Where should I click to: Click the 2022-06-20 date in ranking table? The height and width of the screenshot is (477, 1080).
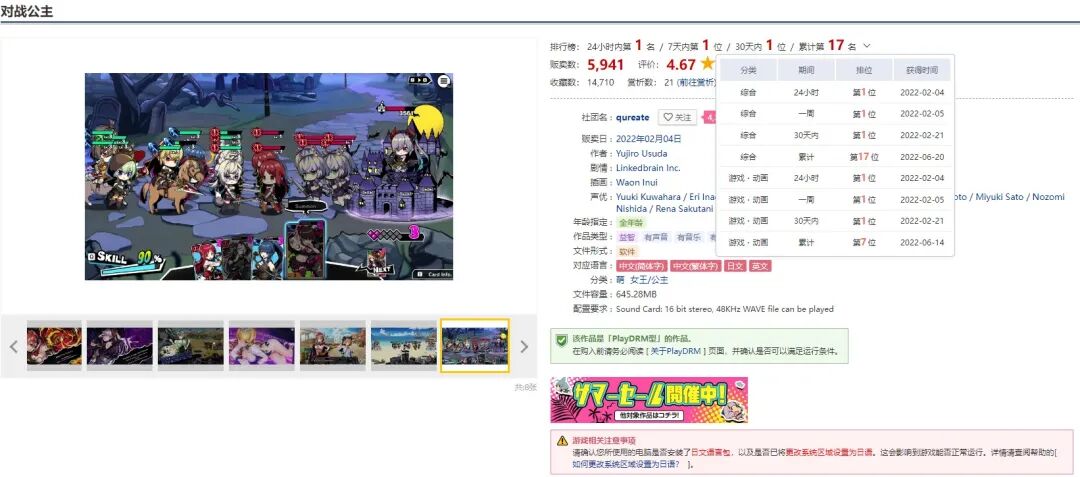coord(922,157)
